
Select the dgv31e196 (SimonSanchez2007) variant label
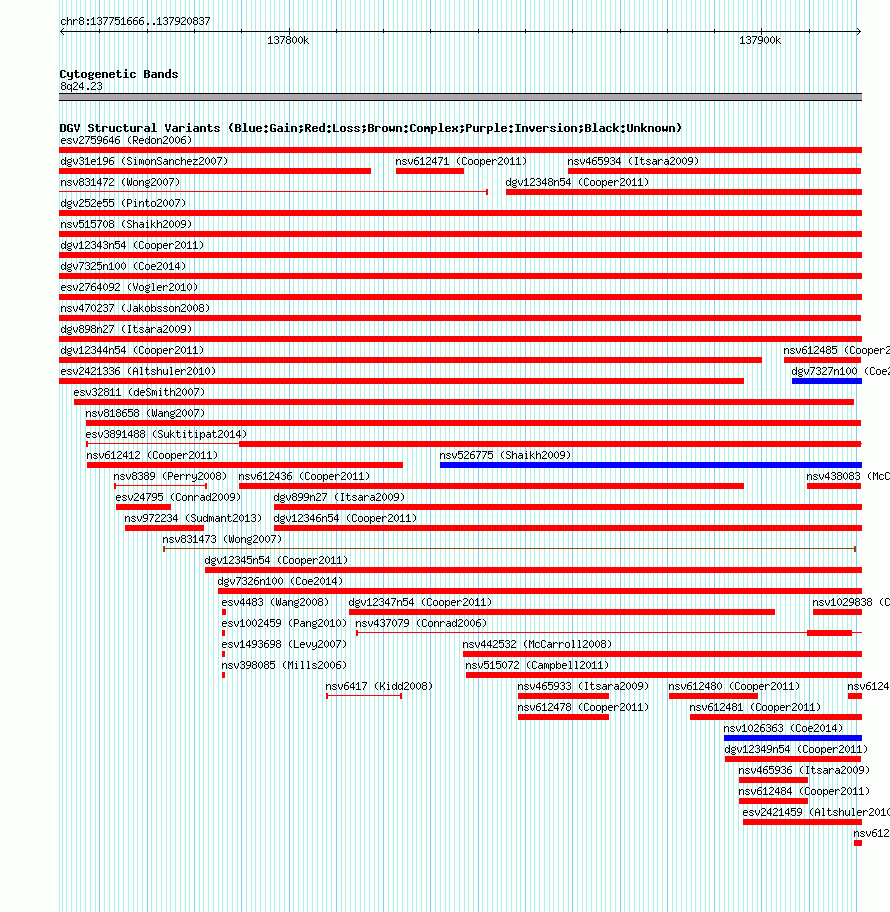[144, 161]
